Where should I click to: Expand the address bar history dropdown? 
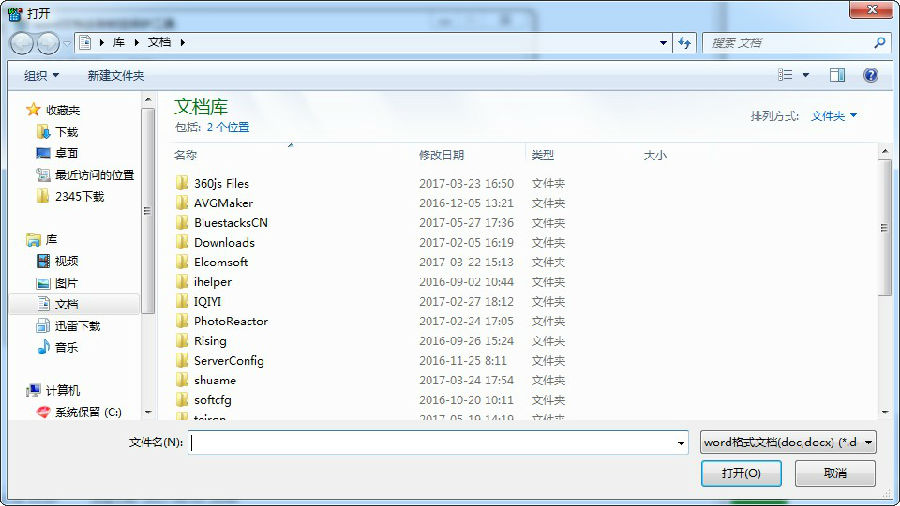click(x=664, y=43)
